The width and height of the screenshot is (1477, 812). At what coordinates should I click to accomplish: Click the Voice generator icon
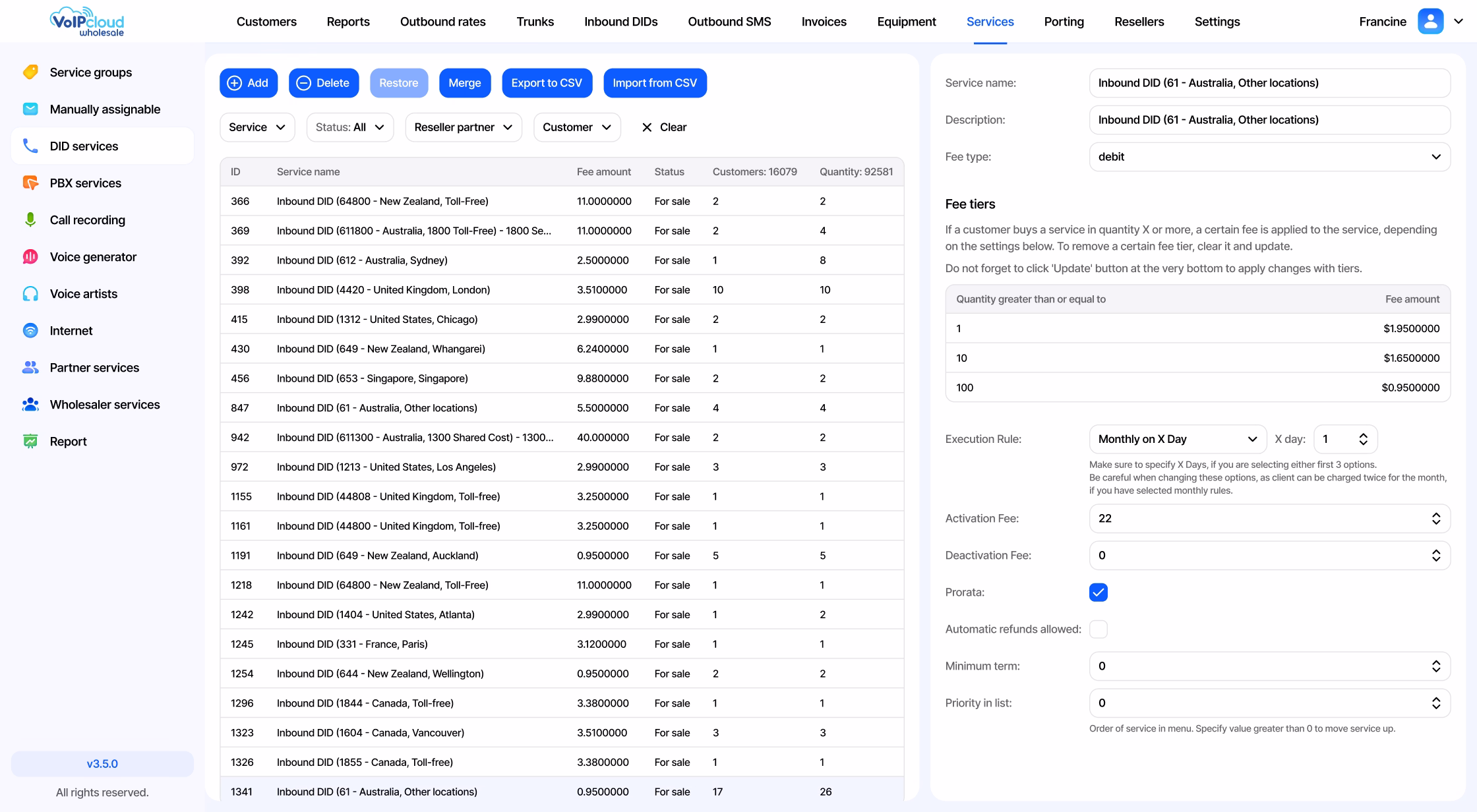[30, 257]
